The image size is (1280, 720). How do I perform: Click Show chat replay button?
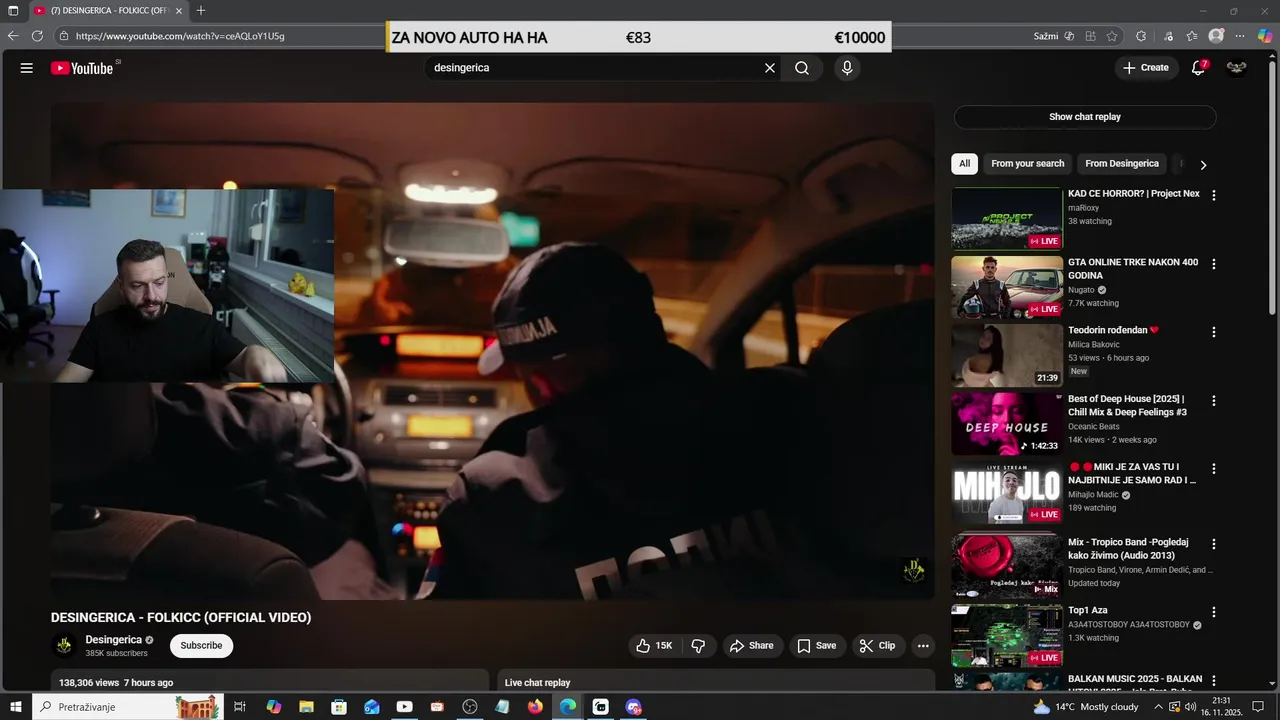(x=1085, y=117)
